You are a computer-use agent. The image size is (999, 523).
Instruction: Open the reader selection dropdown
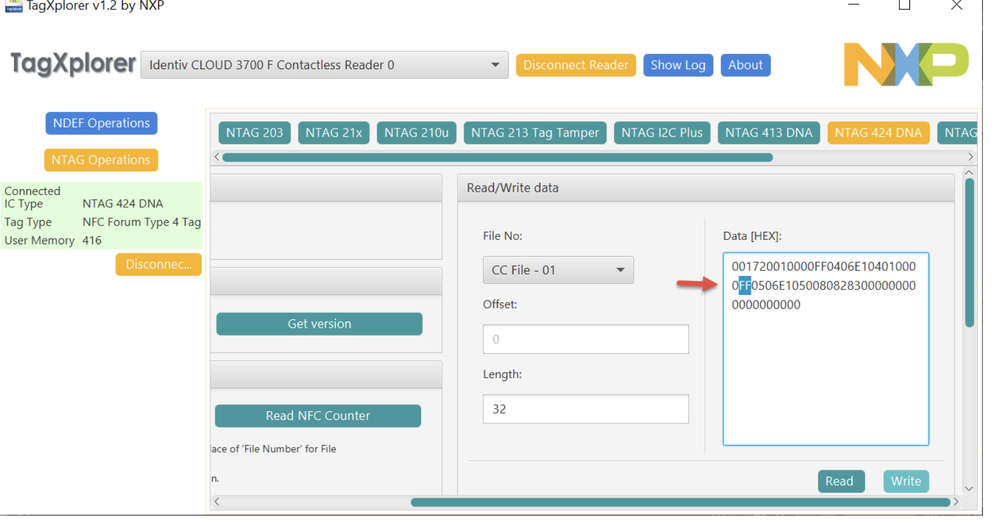pyautogui.click(x=324, y=65)
